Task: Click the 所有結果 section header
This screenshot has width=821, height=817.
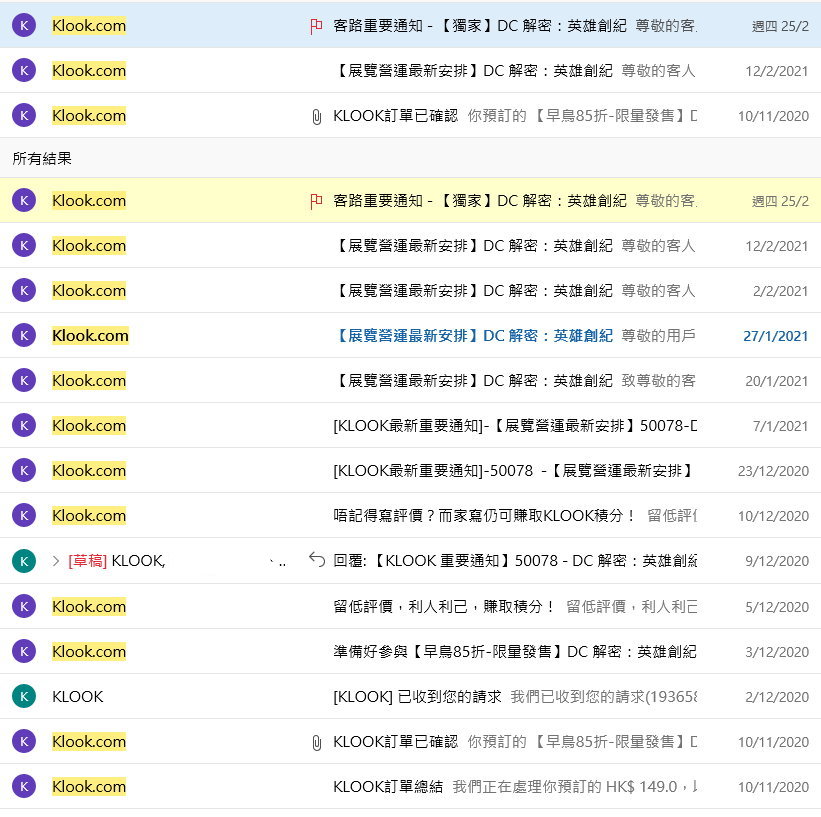Action: (x=42, y=159)
